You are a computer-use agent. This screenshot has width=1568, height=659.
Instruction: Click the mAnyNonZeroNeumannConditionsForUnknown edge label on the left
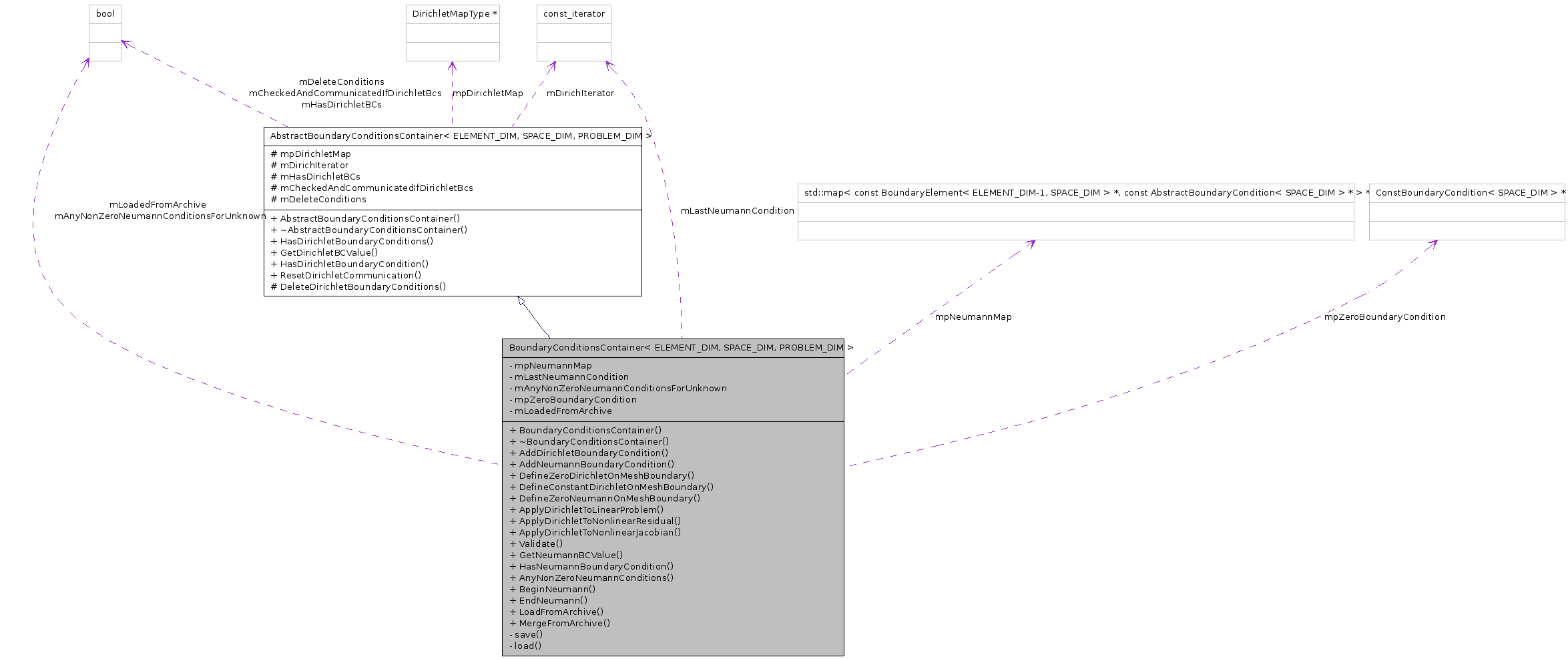[x=160, y=216]
